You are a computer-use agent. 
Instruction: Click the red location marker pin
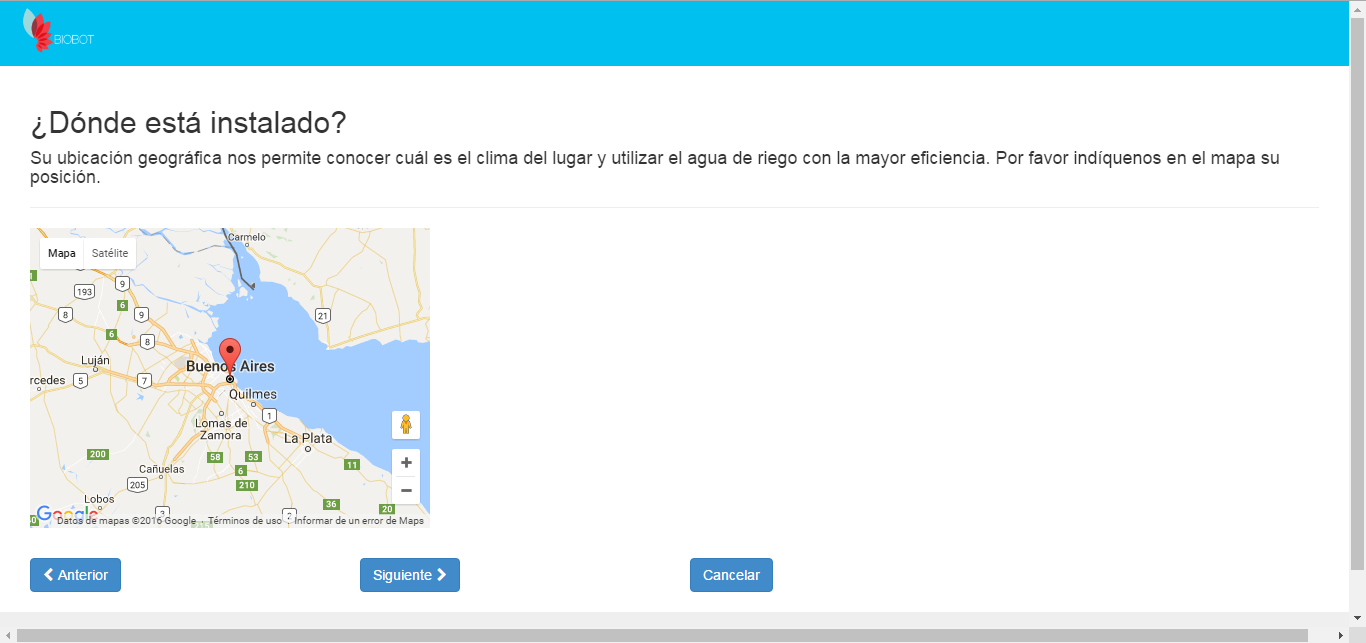click(230, 356)
